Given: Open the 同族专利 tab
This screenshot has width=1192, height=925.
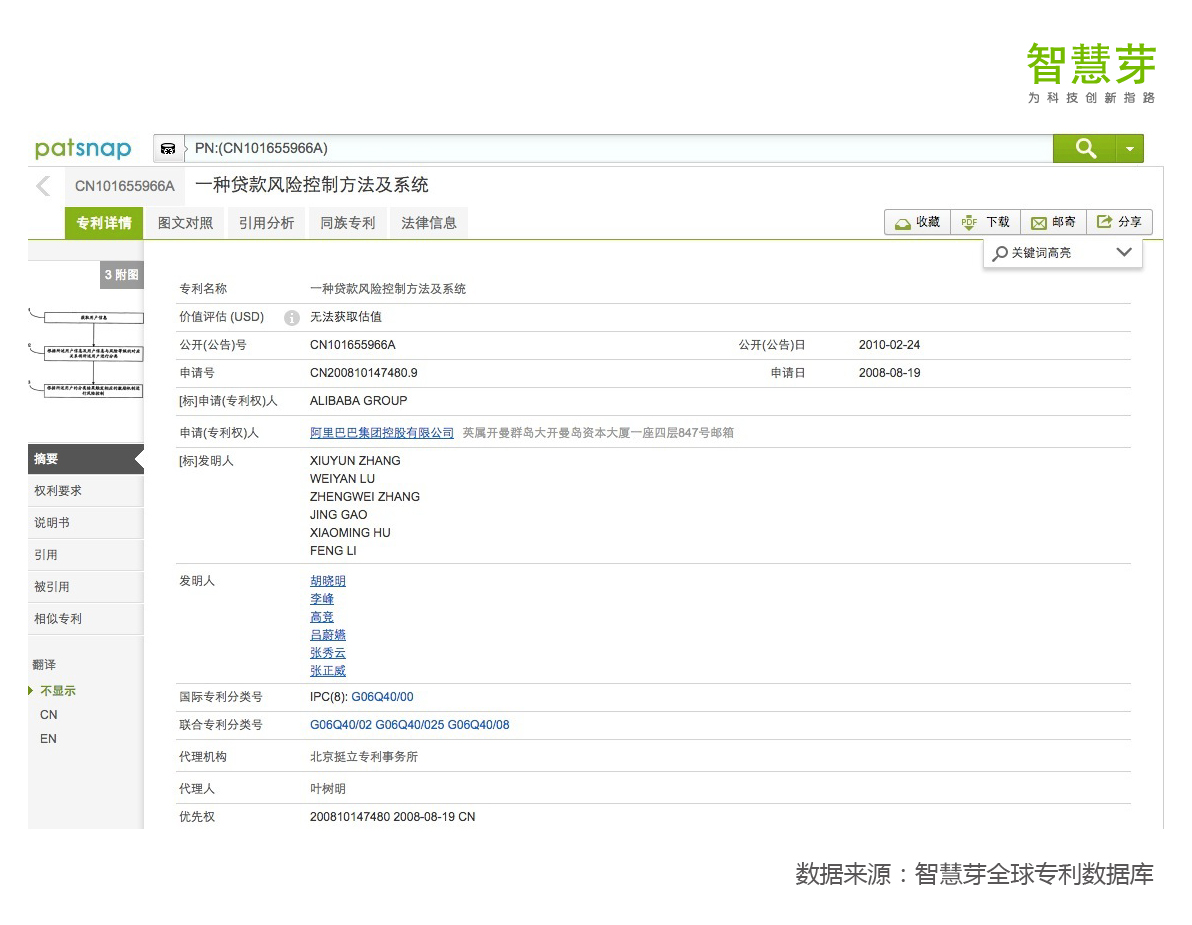Looking at the screenshot, I should [x=347, y=223].
